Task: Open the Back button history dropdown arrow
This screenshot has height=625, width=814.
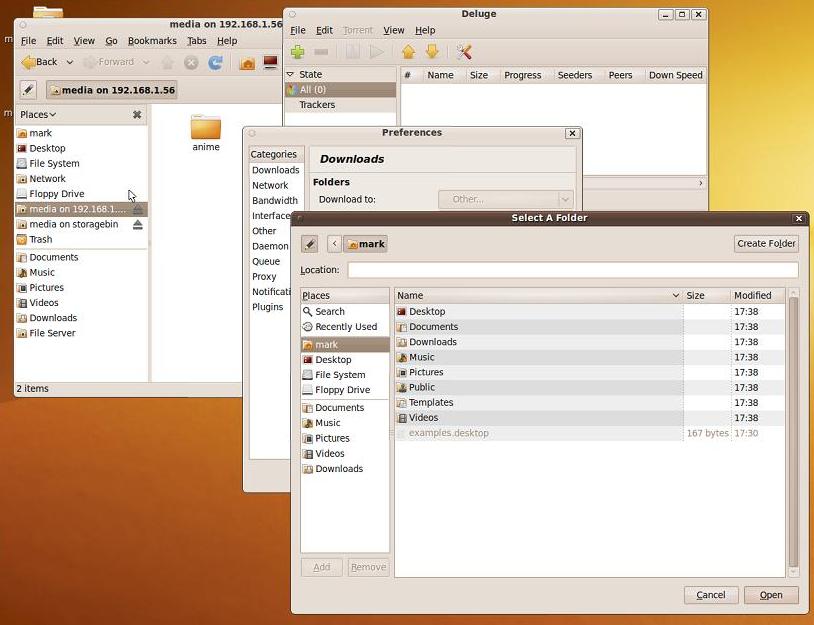Action: 70,62
